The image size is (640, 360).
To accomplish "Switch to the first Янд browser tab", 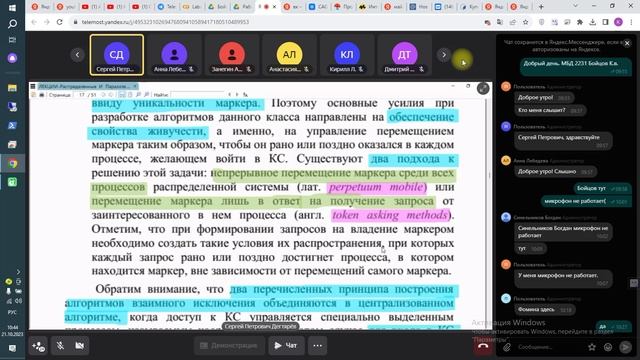I will coord(40,7).
